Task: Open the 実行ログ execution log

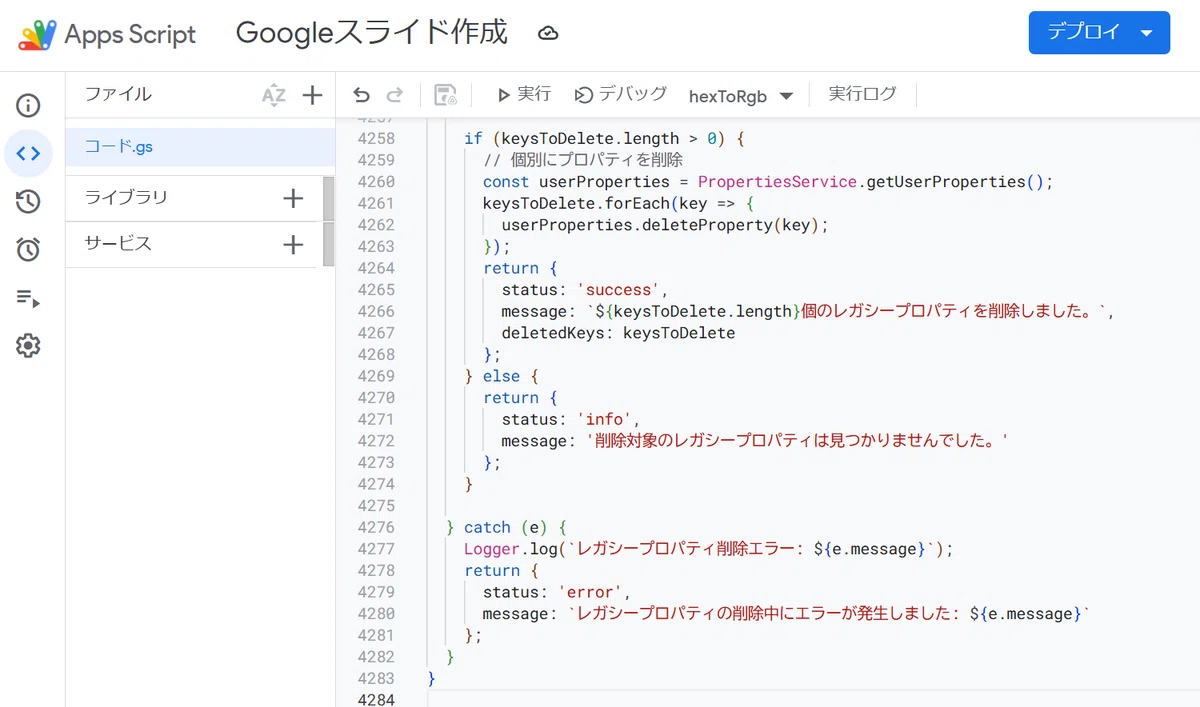Action: pyautogui.click(x=862, y=94)
